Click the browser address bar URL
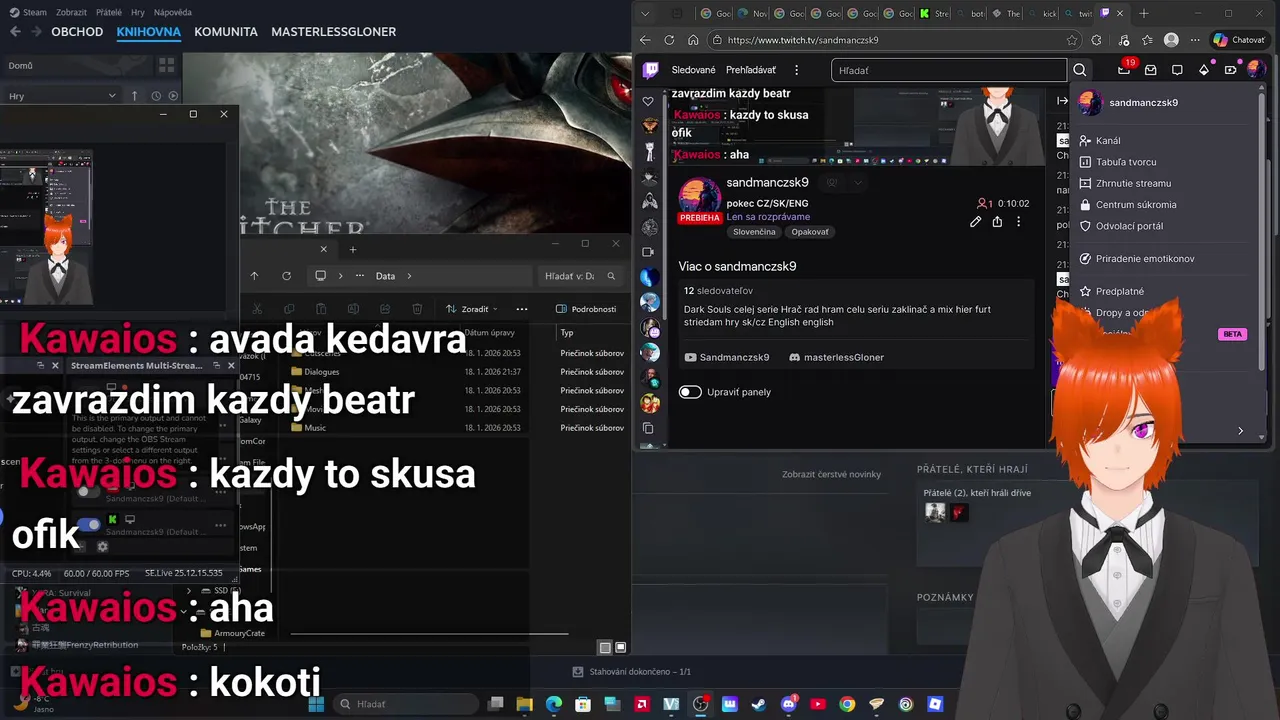The image size is (1280, 720). coord(803,40)
